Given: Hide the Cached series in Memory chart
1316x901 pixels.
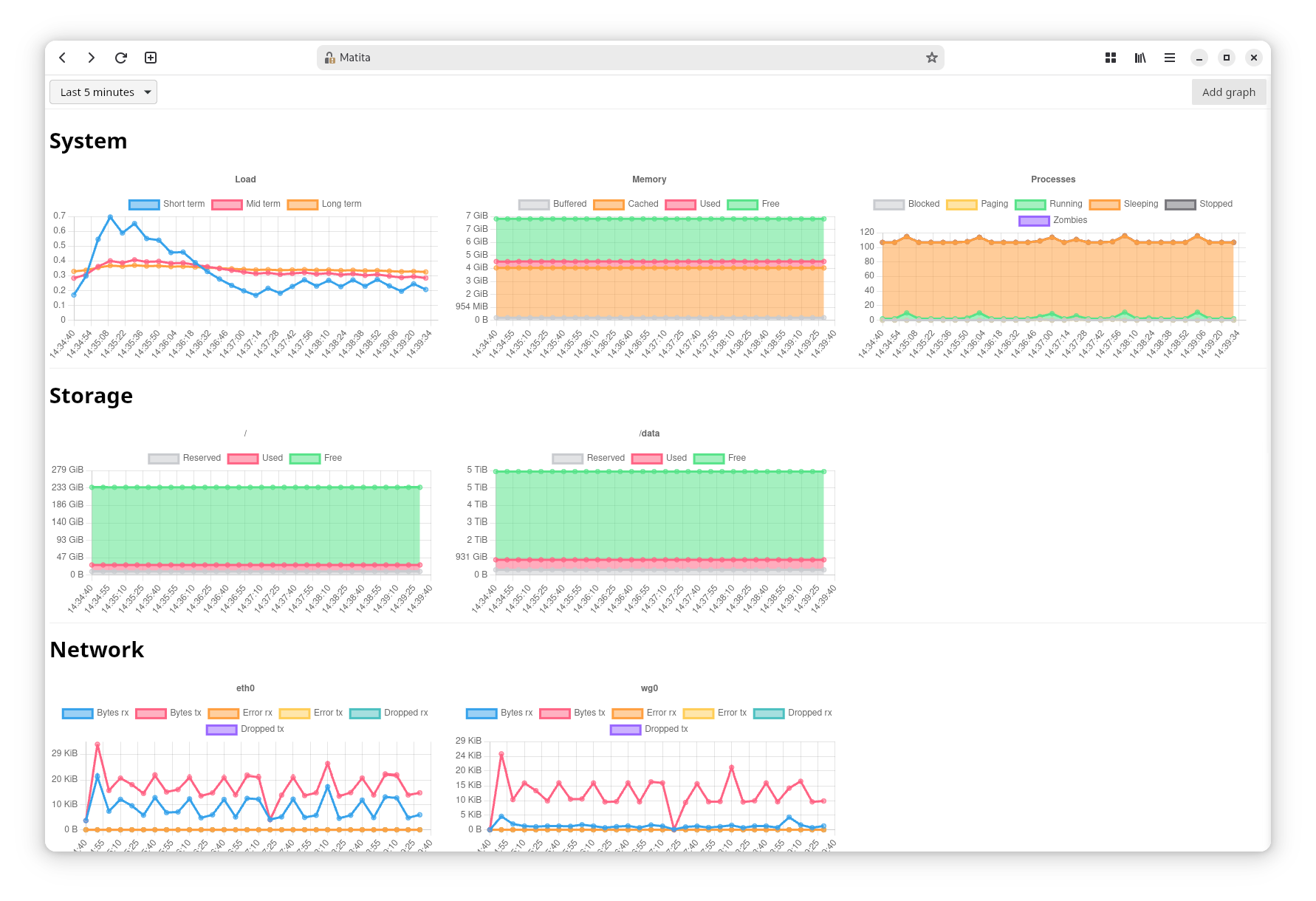Looking at the screenshot, I should tap(626, 204).
